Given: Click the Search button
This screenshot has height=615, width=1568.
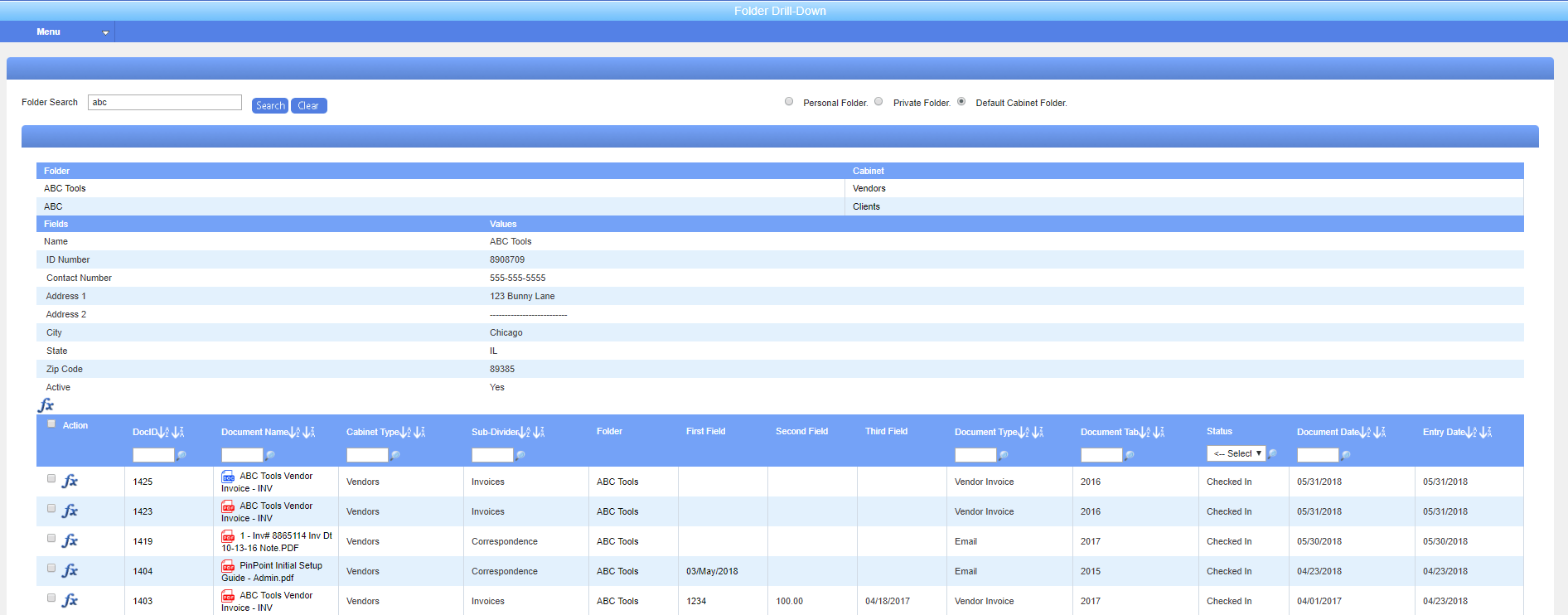Looking at the screenshot, I should (270, 105).
